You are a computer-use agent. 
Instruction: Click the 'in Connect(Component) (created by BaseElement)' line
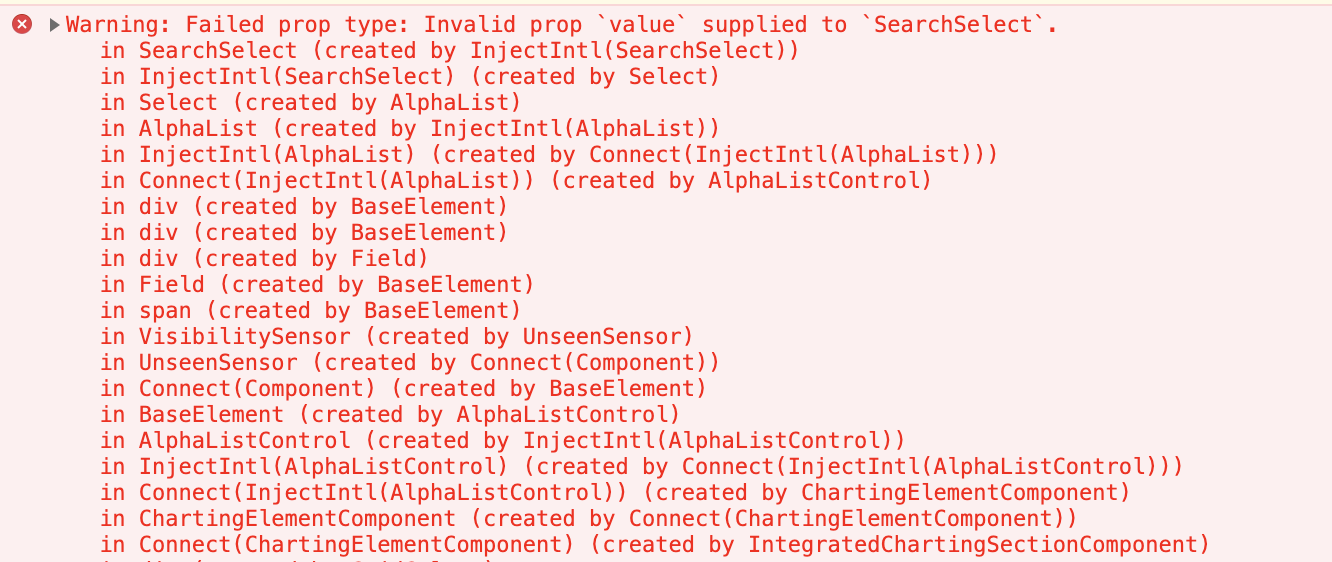(403, 389)
